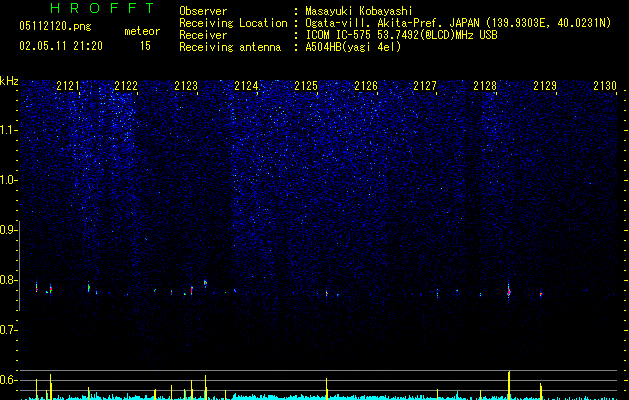This screenshot has width=629, height=400.
Task: Click the 2123 time marker
Action: [186, 86]
